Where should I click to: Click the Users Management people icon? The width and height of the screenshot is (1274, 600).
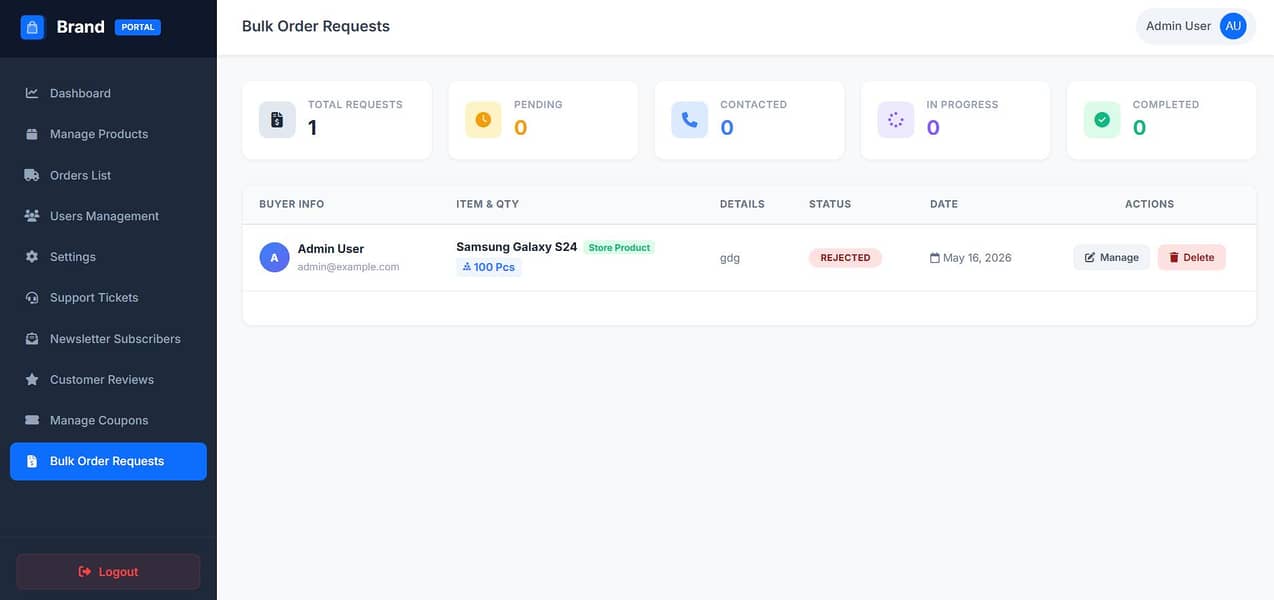pyautogui.click(x=32, y=216)
